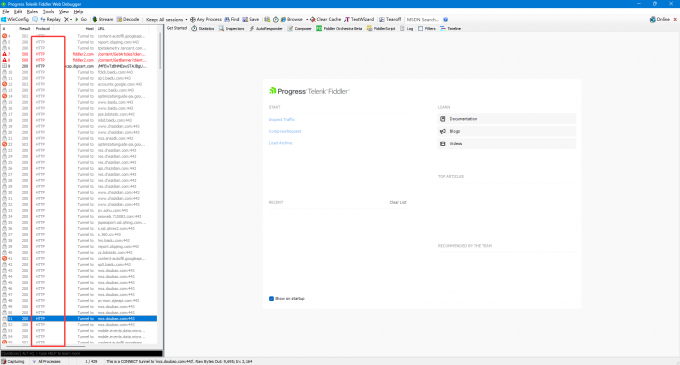Image resolution: width=680 pixels, height=365 pixels.
Task: Click into MSDN Search field
Action: tap(423, 20)
